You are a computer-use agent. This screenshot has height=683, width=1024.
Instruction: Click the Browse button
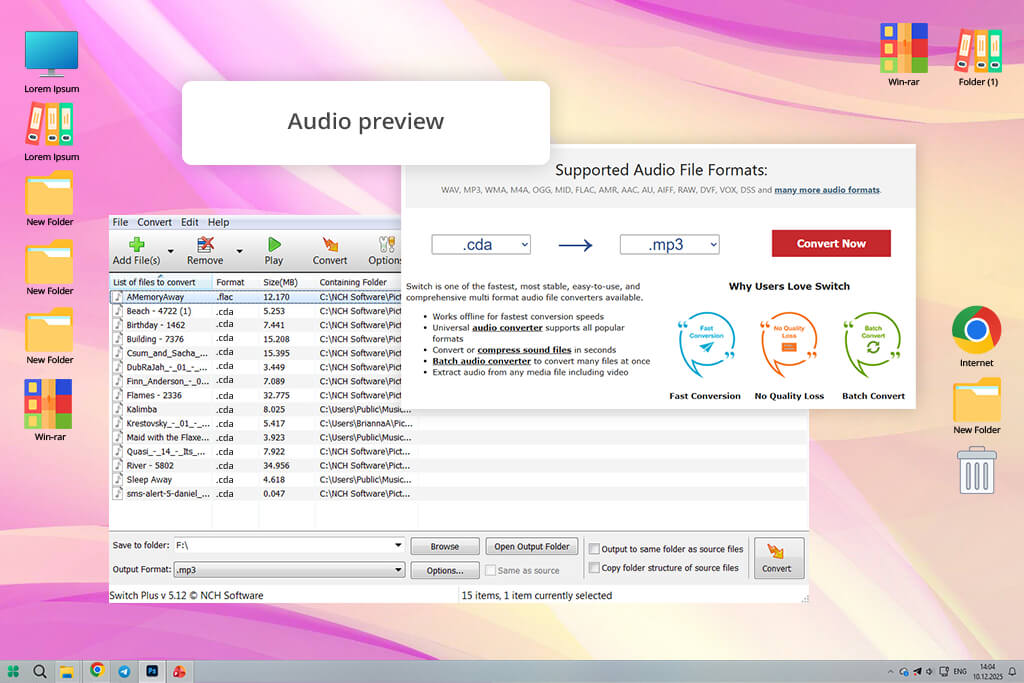(x=445, y=547)
